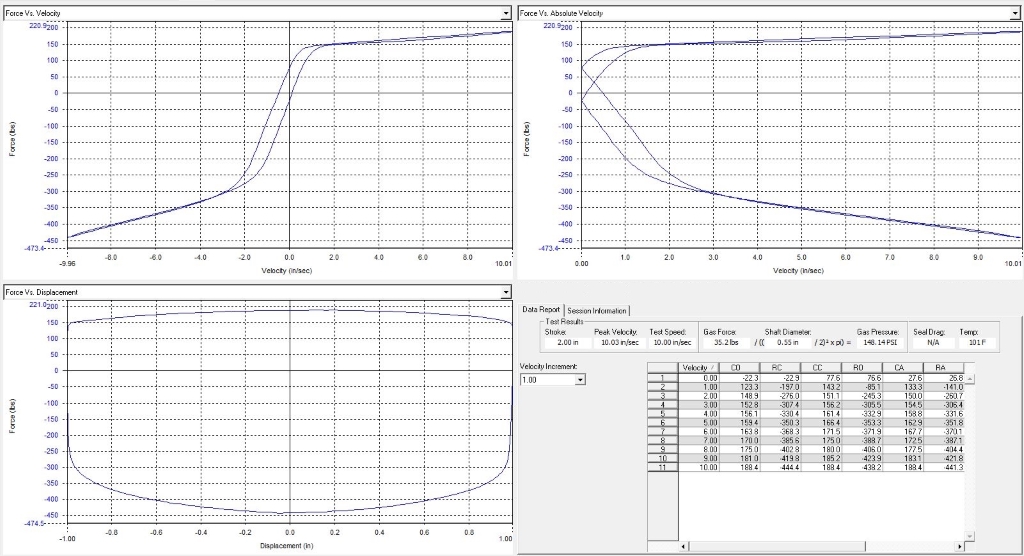This screenshot has height=556, width=1024.
Task: Open the Velocity Increment dropdown
Action: tap(580, 380)
